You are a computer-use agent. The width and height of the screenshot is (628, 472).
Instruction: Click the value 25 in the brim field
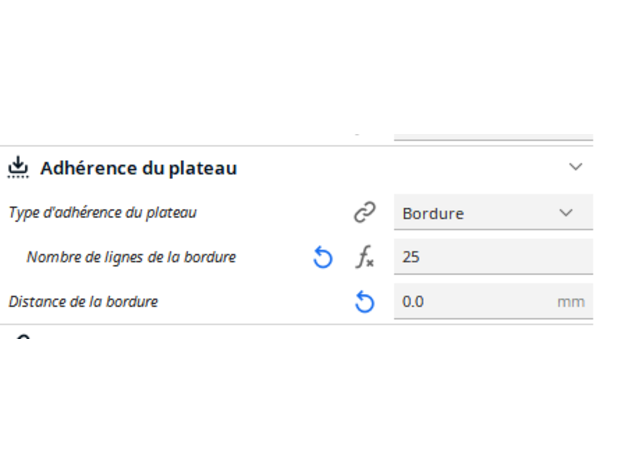click(411, 257)
